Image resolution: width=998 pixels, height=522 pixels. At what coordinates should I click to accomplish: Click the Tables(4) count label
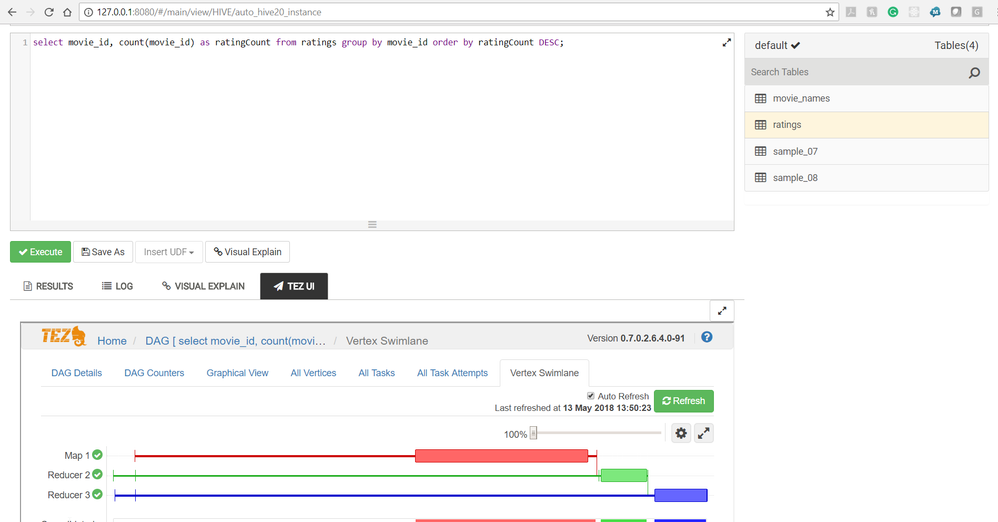coord(956,45)
